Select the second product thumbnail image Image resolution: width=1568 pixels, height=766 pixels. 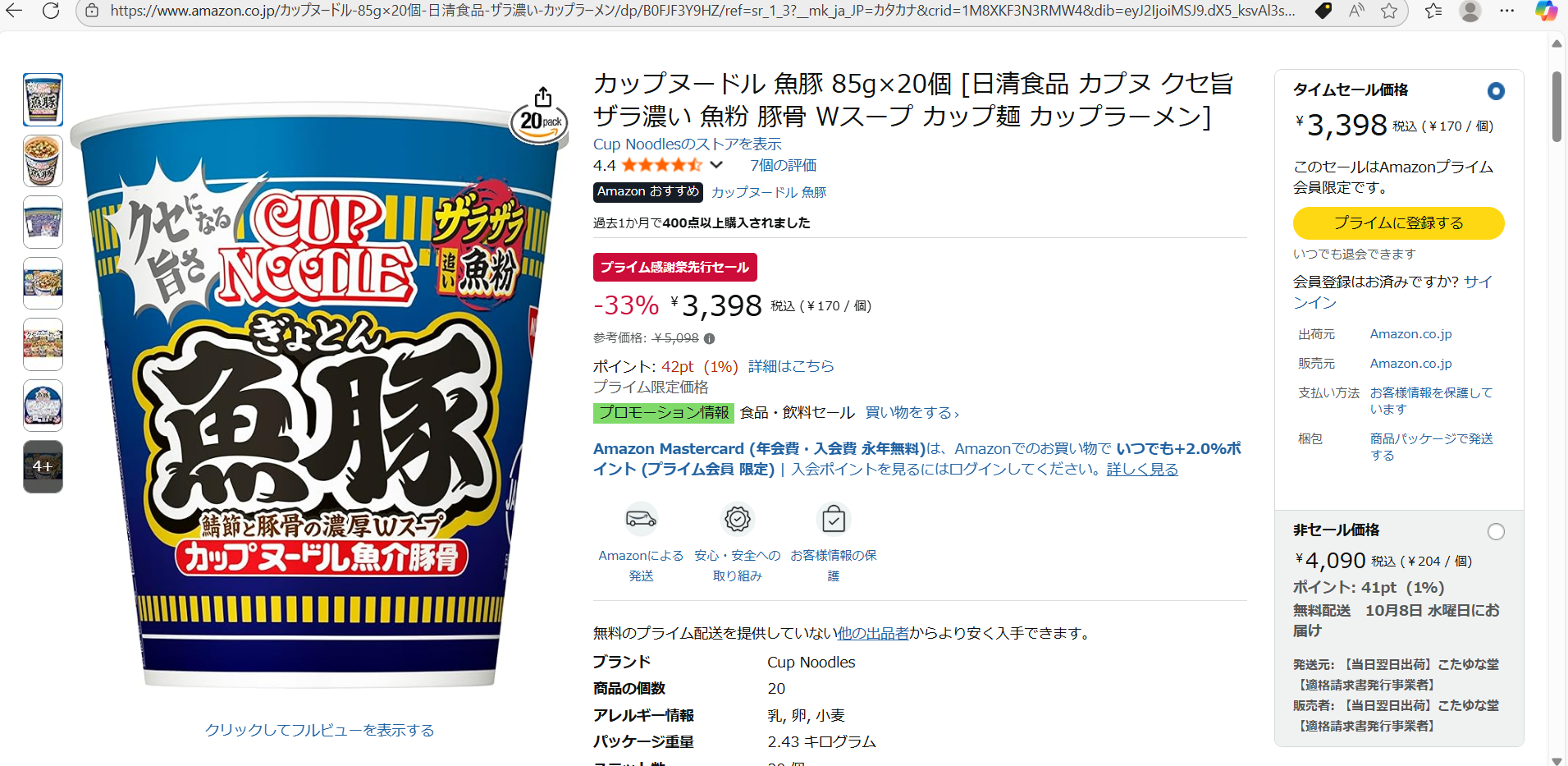pyautogui.click(x=43, y=161)
